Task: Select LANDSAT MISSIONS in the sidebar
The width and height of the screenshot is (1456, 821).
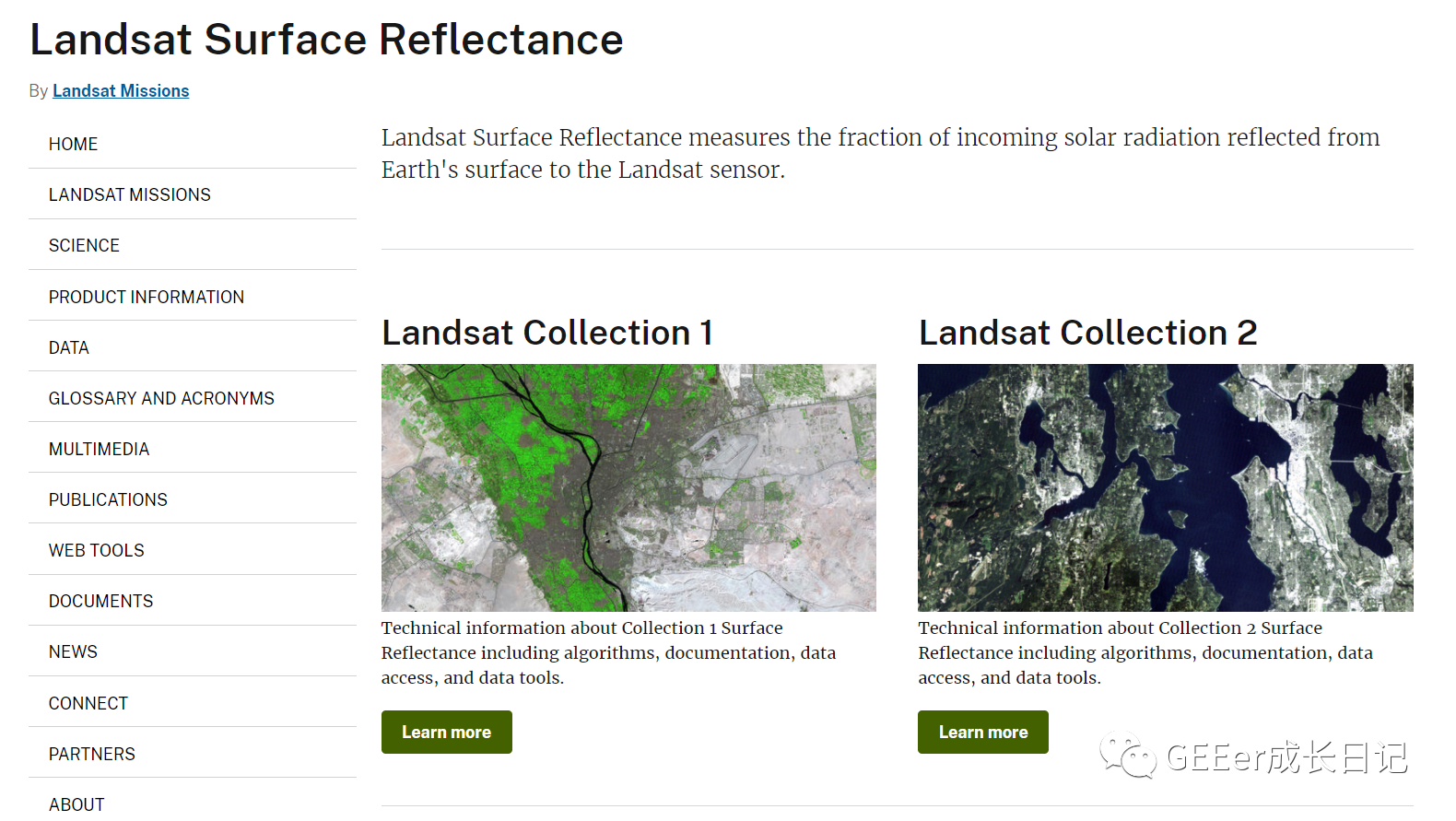Action: [x=129, y=194]
